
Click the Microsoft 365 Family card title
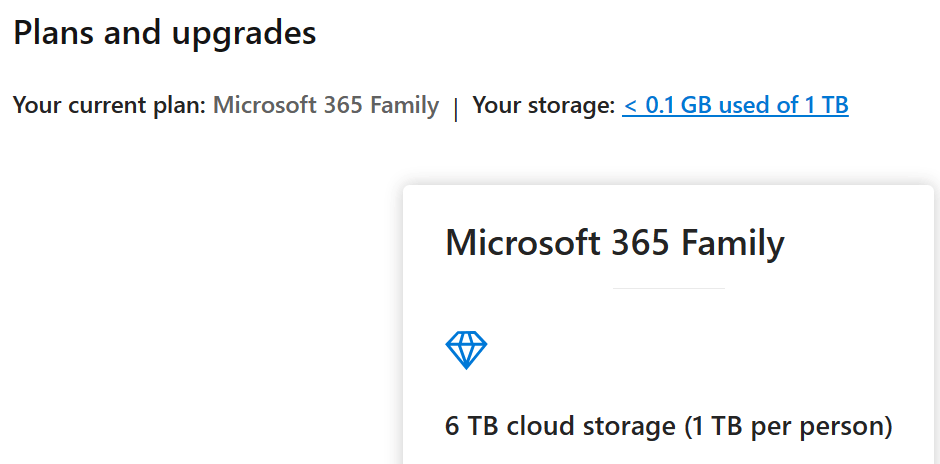click(x=614, y=244)
